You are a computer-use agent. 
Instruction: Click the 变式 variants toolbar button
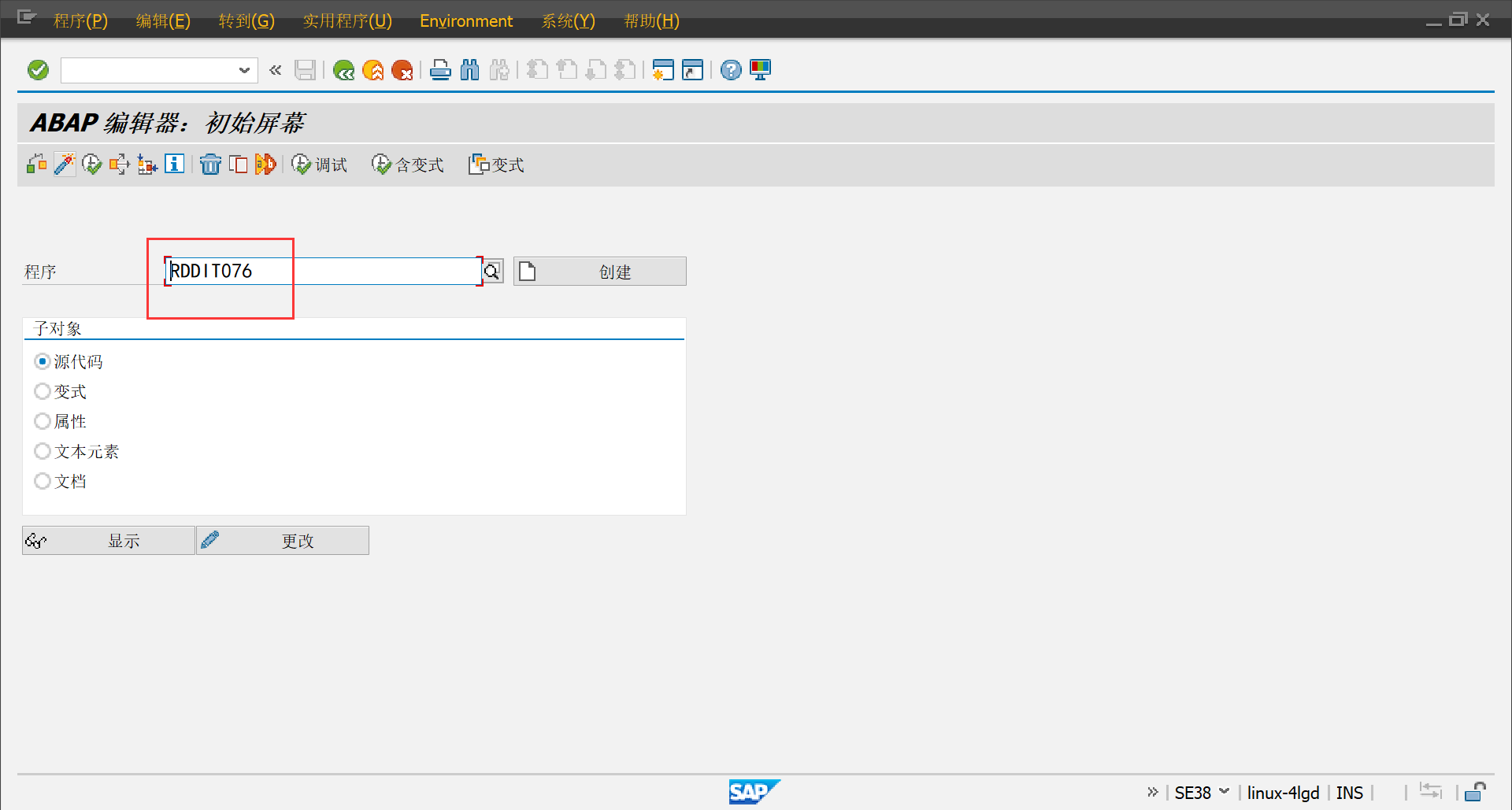(x=496, y=164)
